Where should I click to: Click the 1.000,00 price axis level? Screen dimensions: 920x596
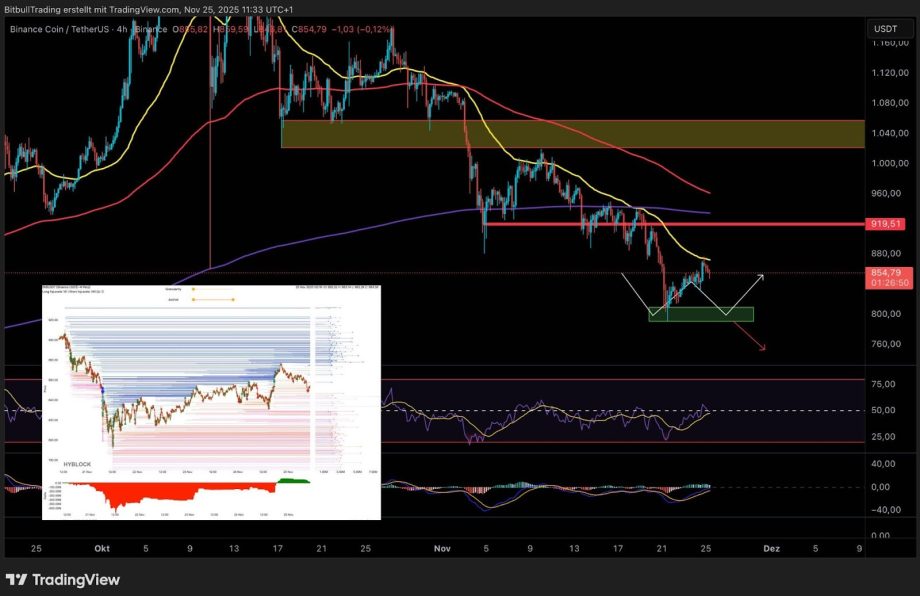(x=886, y=163)
